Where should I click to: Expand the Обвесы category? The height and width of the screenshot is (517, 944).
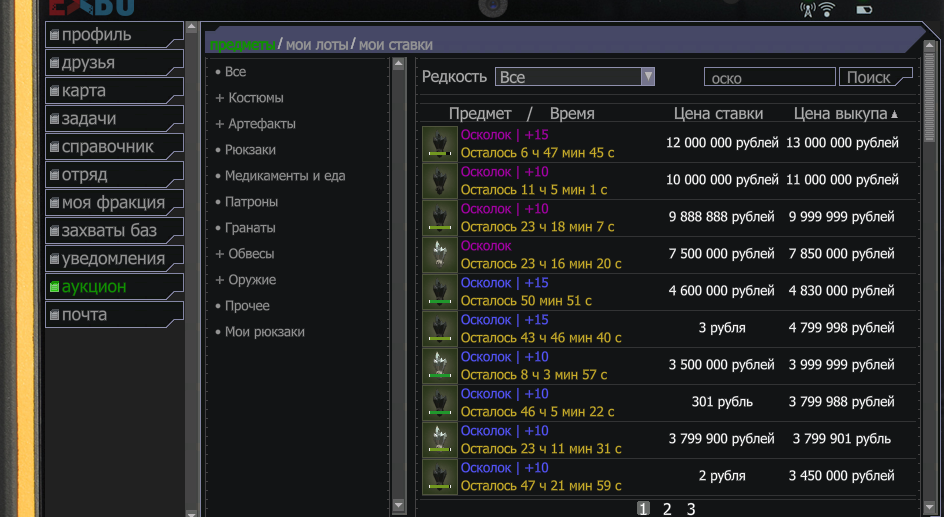(245, 253)
